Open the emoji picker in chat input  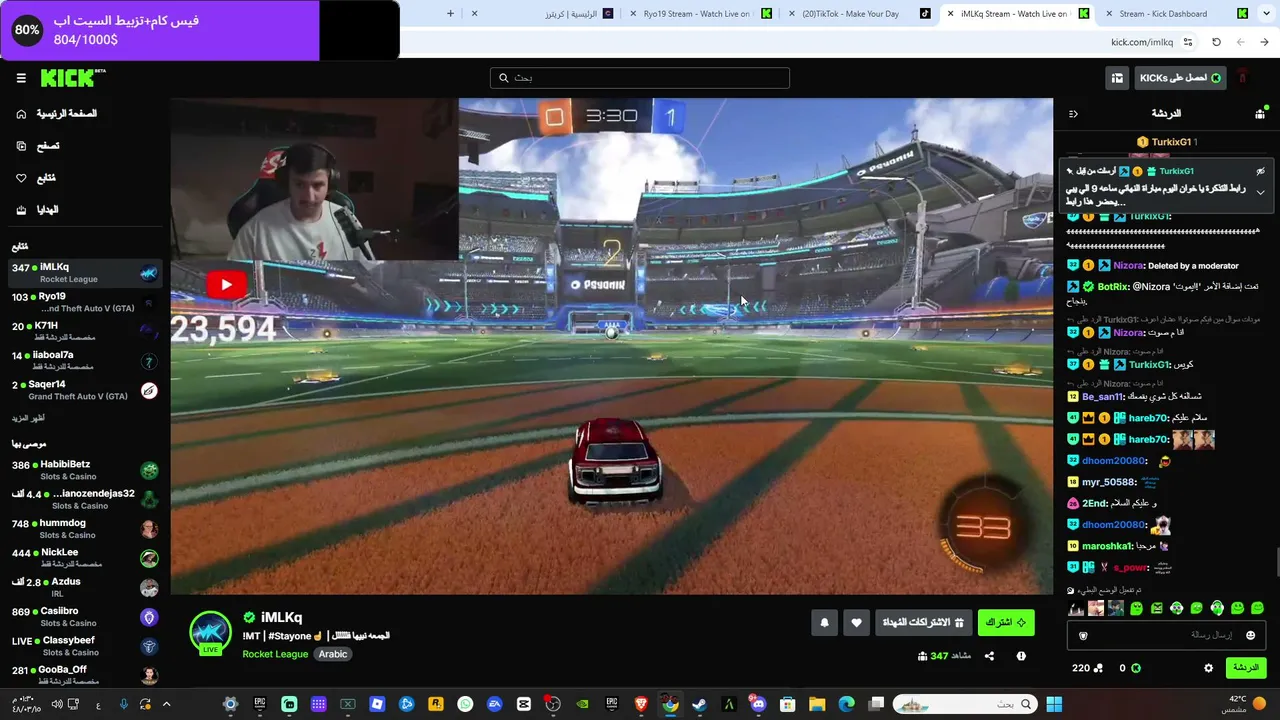point(1250,635)
